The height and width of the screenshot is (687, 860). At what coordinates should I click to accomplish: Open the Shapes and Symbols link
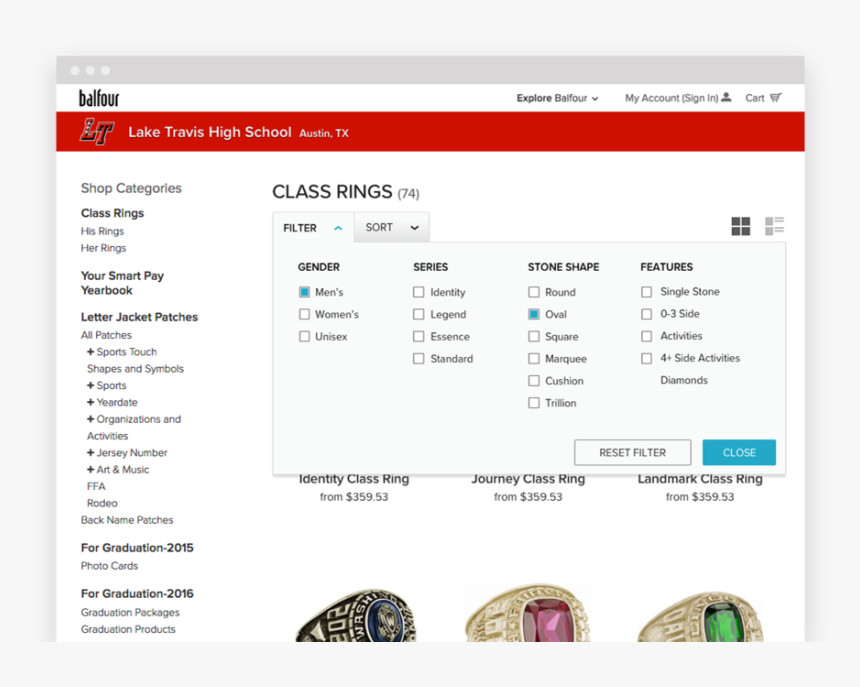(135, 369)
